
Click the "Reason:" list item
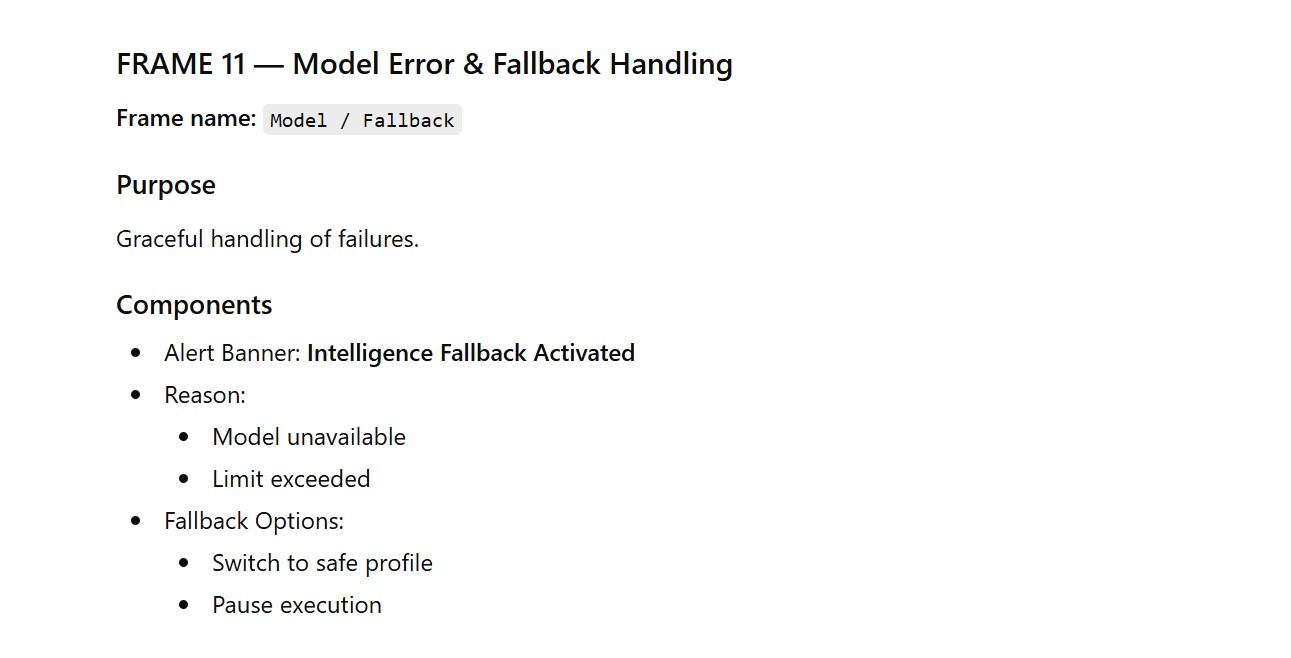205,395
